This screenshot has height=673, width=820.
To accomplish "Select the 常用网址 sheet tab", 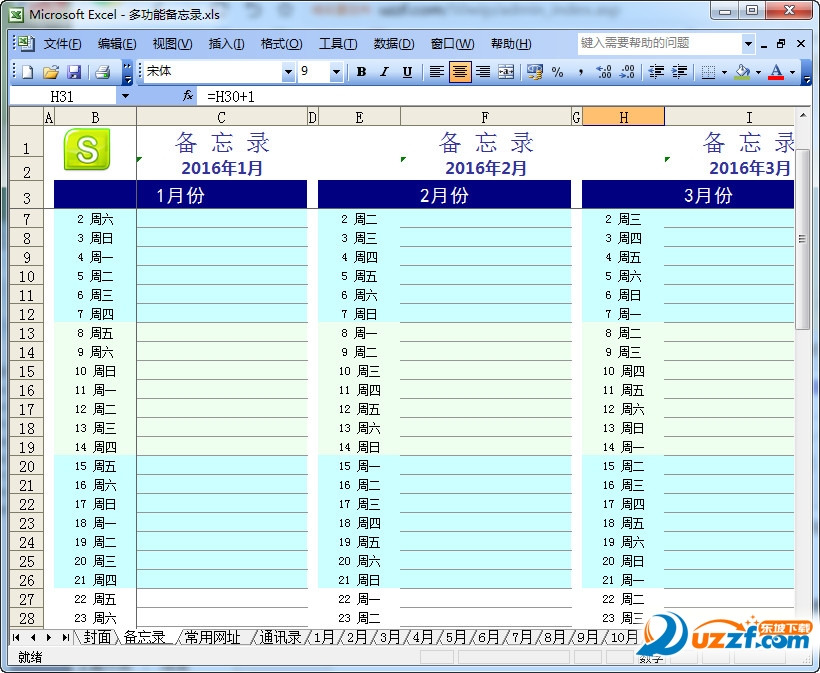I will (212, 637).
